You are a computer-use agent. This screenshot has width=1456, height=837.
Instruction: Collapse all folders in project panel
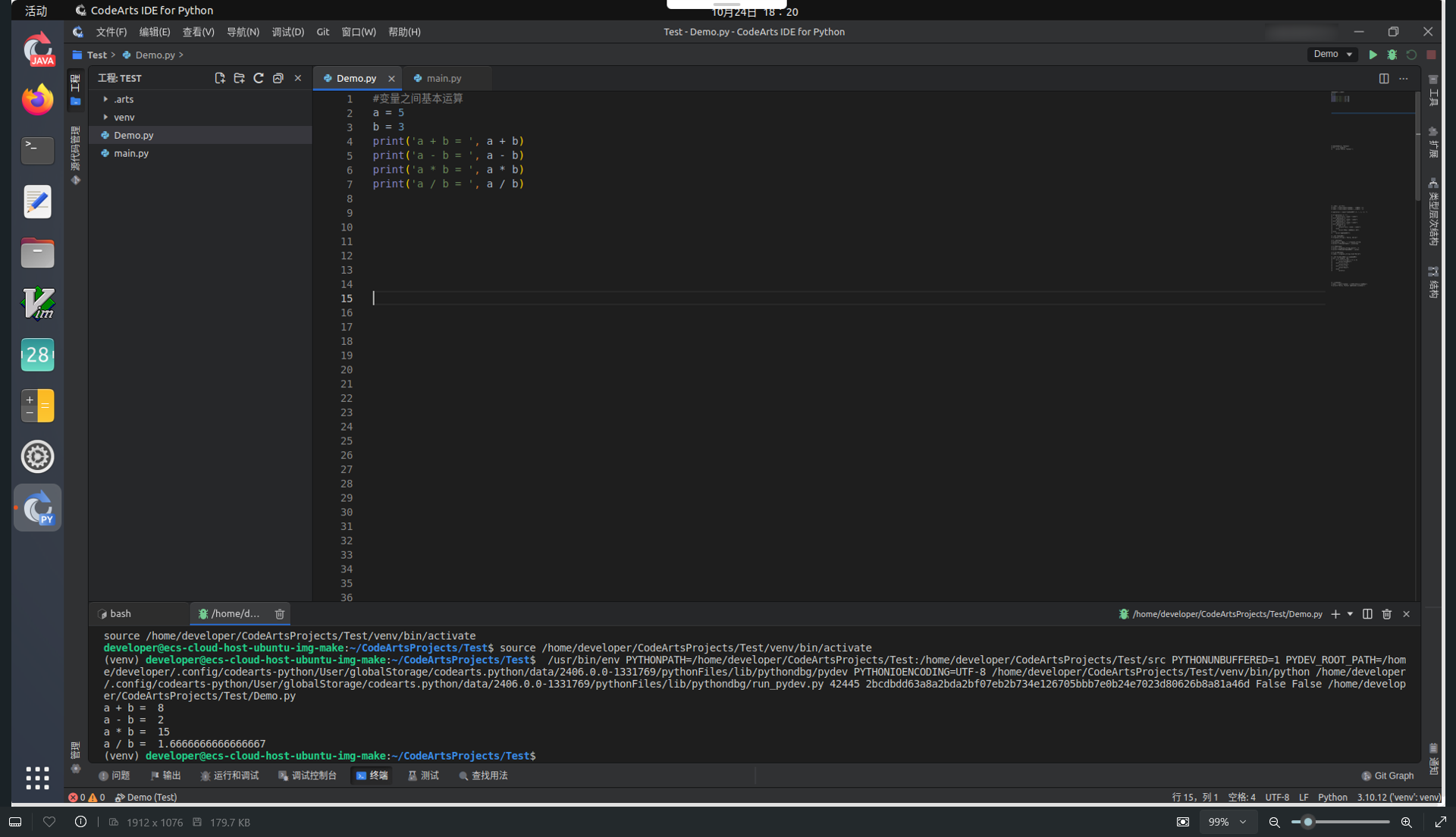click(278, 78)
